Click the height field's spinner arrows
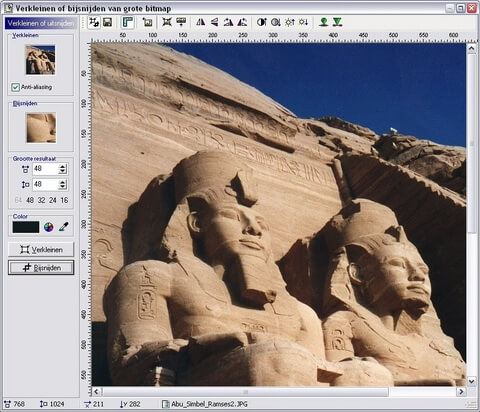 [63, 184]
